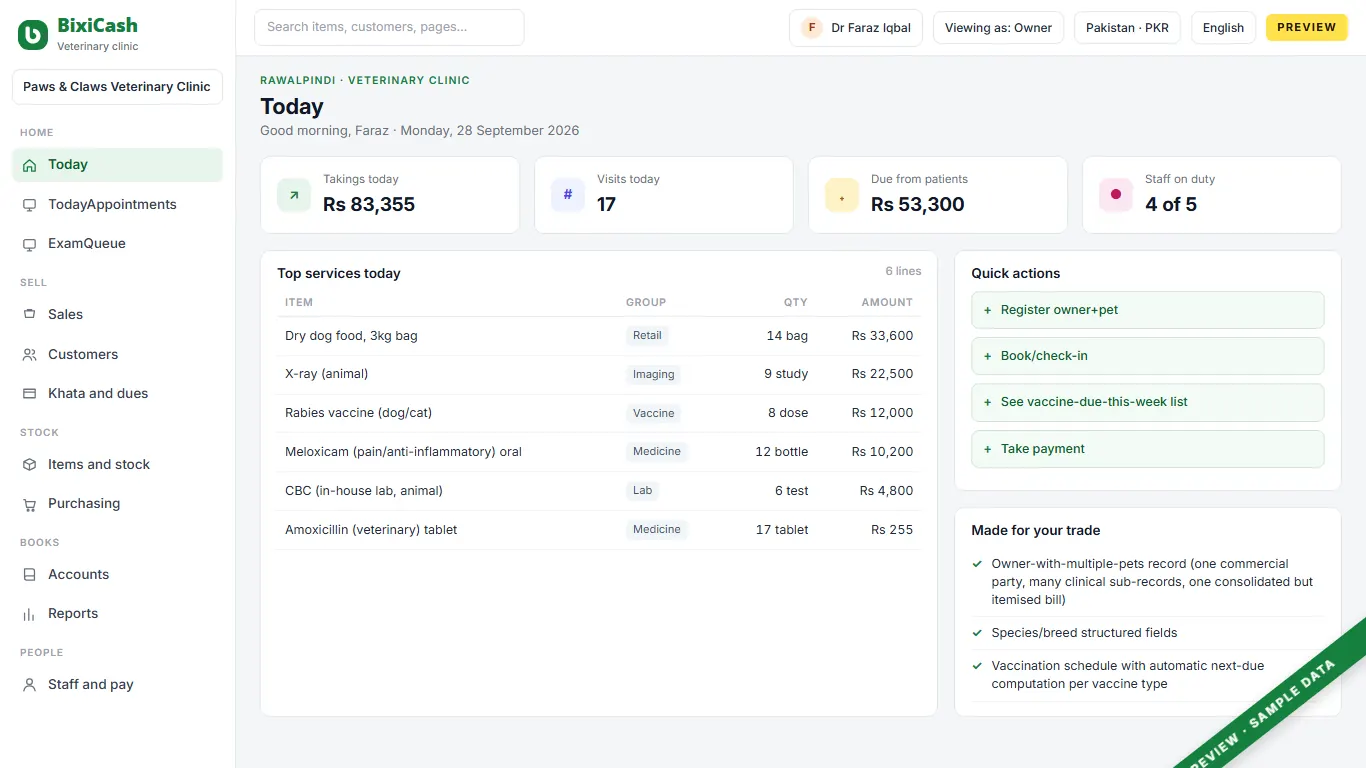Screen dimensions: 1366x768
Task: Click the monitor icon beside ExamQueue
Action: click(x=29, y=244)
